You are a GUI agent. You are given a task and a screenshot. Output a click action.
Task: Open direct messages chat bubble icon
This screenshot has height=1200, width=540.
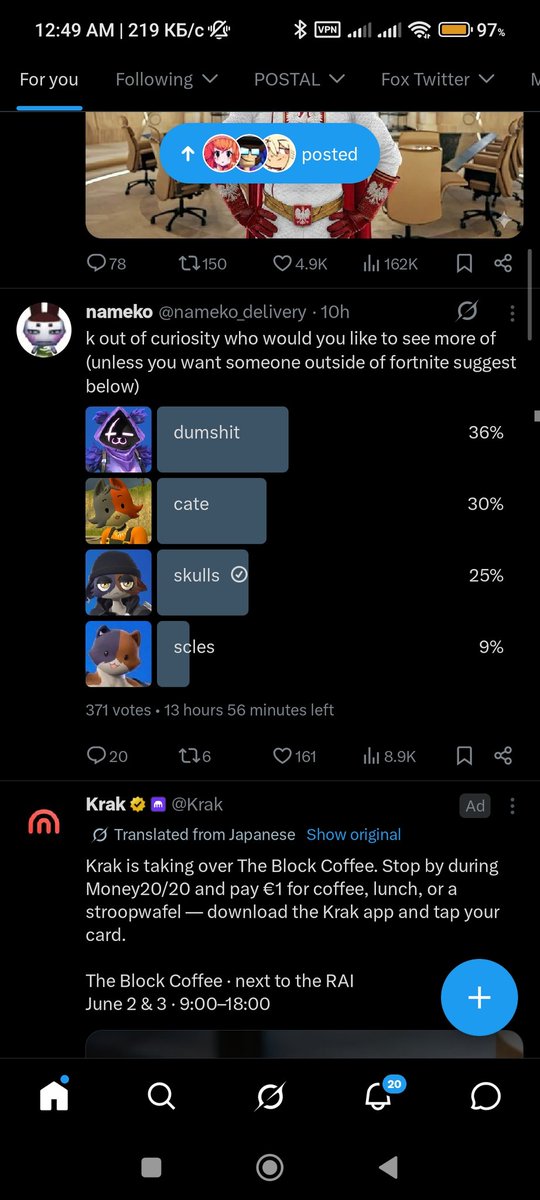click(485, 1097)
